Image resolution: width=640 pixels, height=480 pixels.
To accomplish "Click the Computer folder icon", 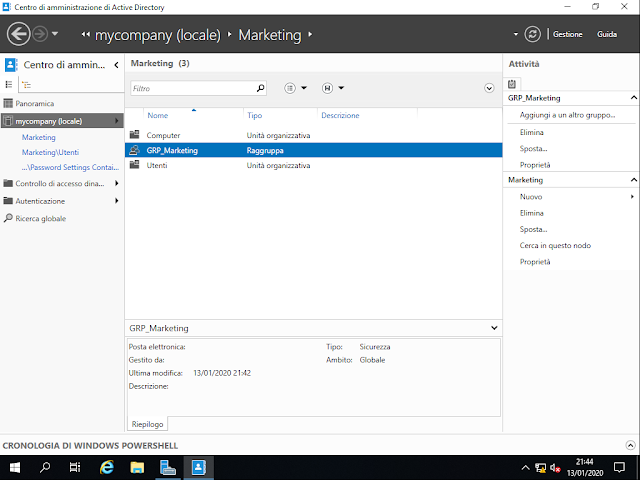I will (134, 135).
